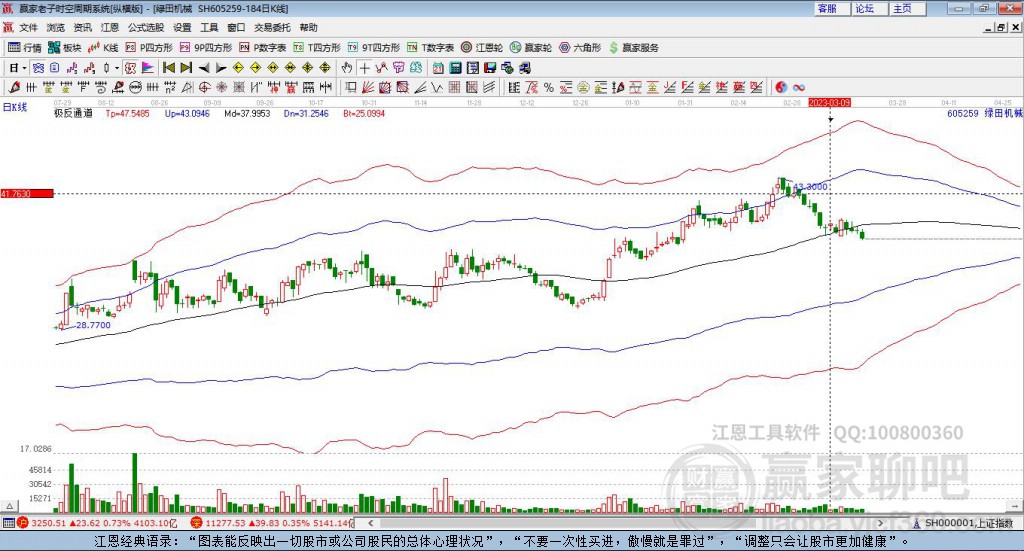The width and height of the screenshot is (1024, 551).
Task: Click the 28.7700 low price annotation
Action: pyautogui.click(x=93, y=325)
